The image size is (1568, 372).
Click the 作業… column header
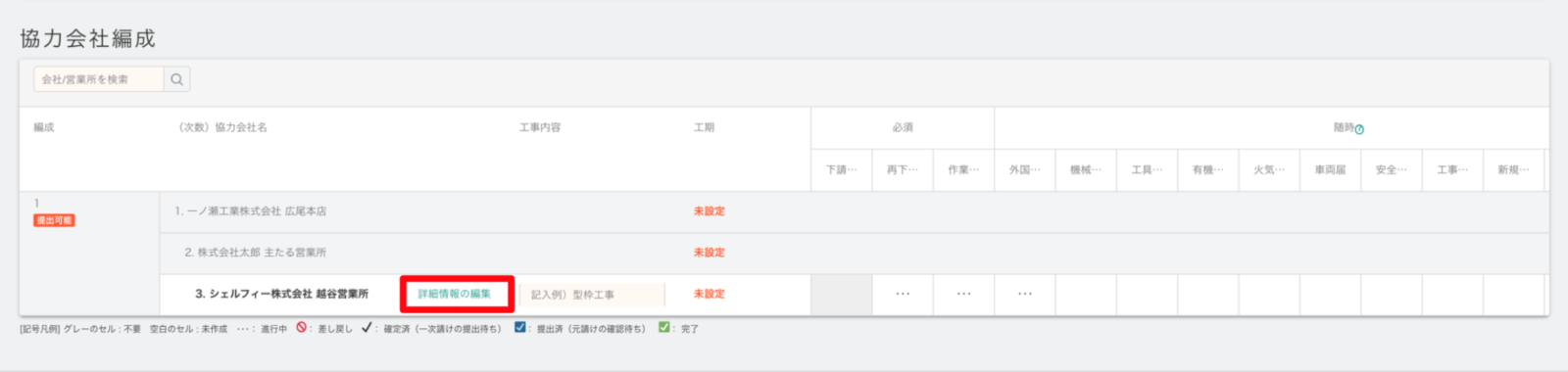(963, 170)
